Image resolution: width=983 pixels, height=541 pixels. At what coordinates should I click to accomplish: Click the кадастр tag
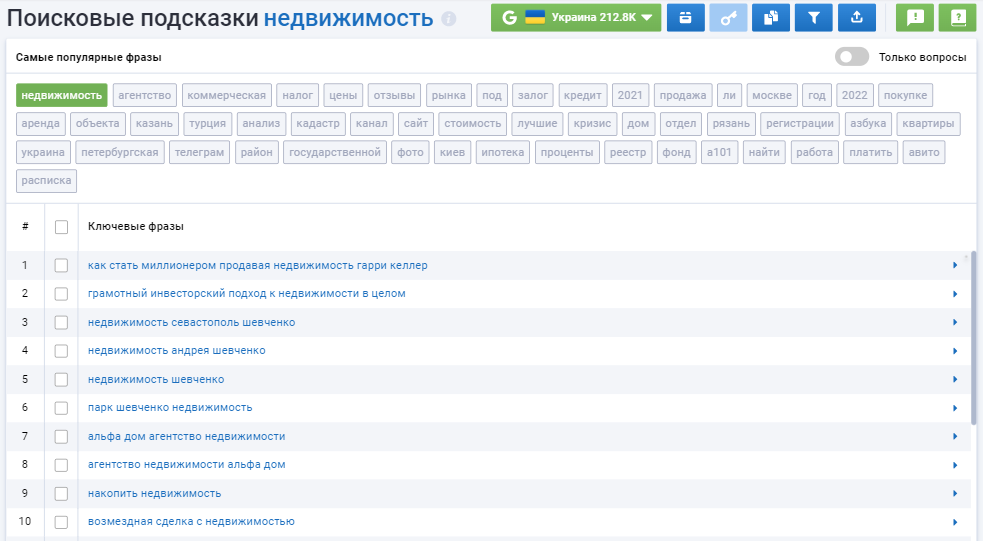point(318,123)
